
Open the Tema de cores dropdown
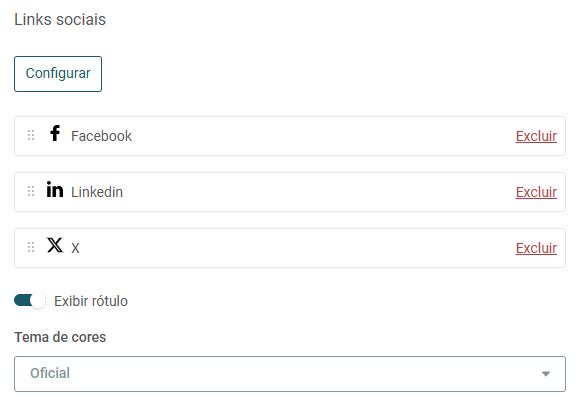[290, 374]
